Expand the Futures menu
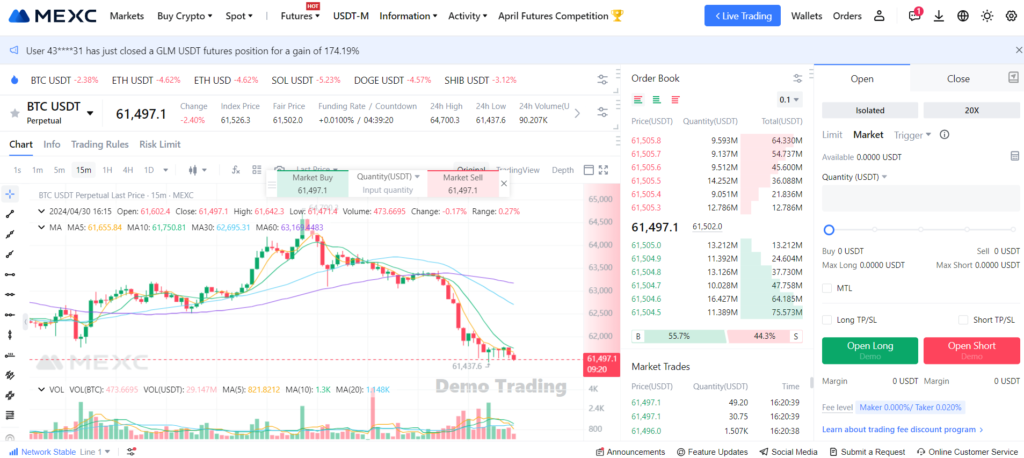 (300, 16)
